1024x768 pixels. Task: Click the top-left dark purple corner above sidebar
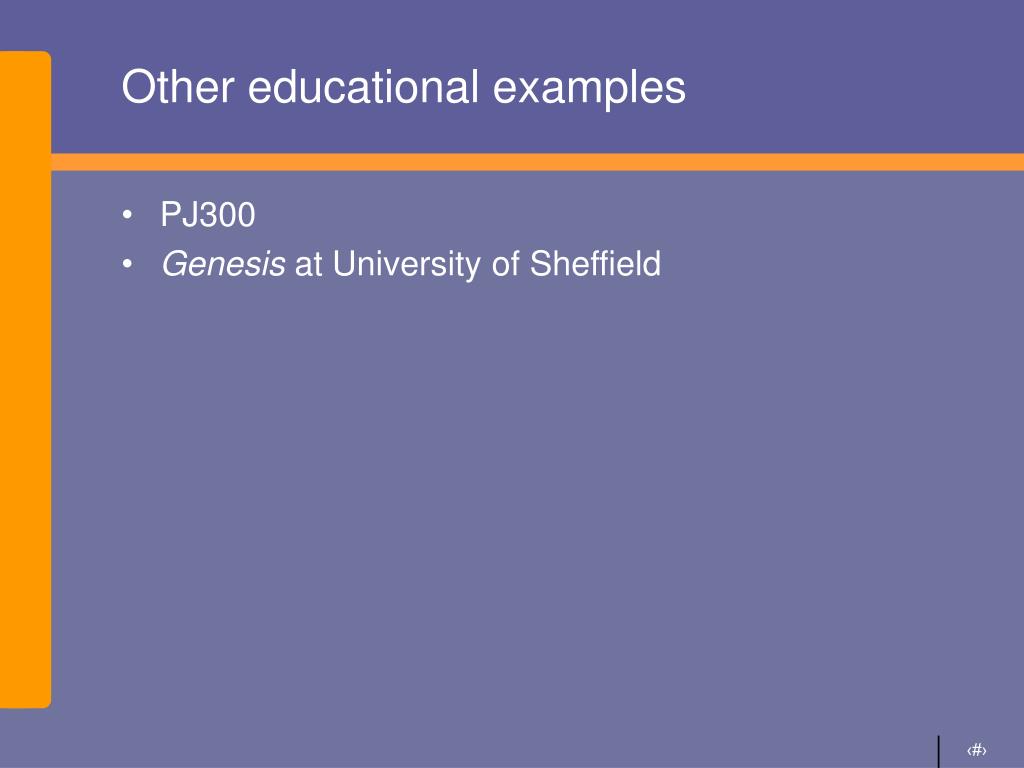(x=25, y=25)
